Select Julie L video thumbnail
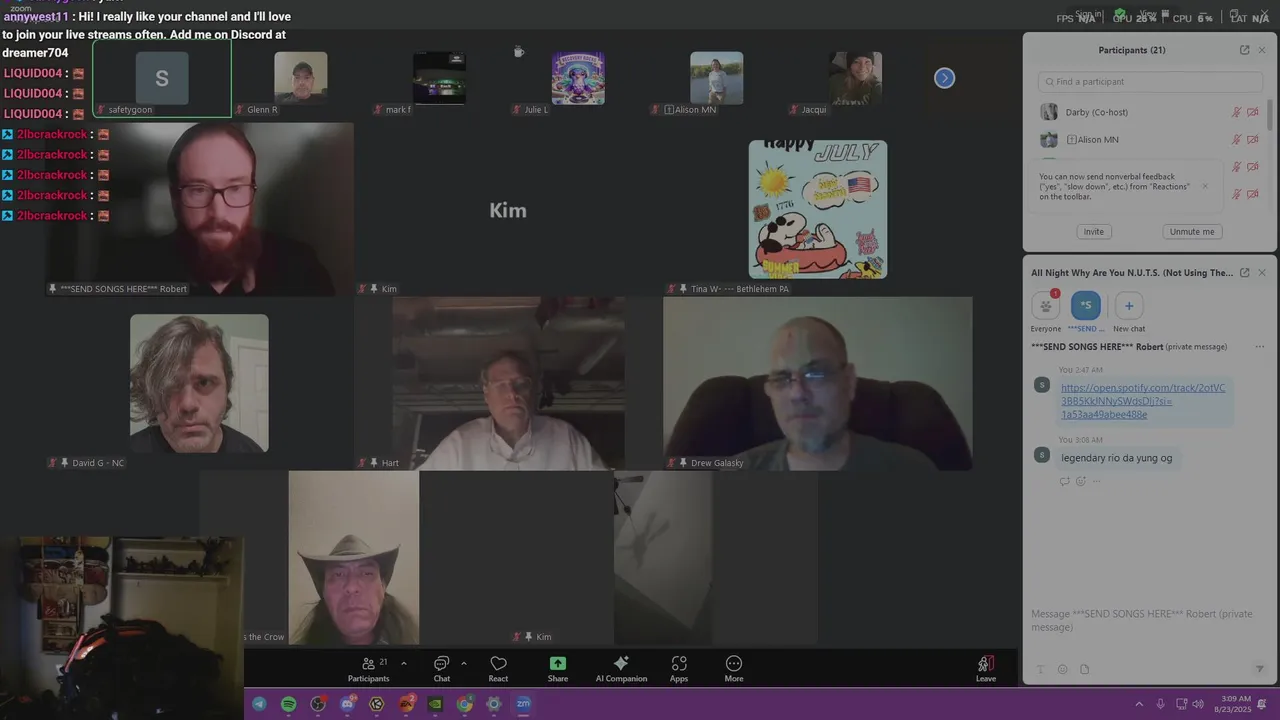This screenshot has height=720, width=1280. (x=578, y=79)
